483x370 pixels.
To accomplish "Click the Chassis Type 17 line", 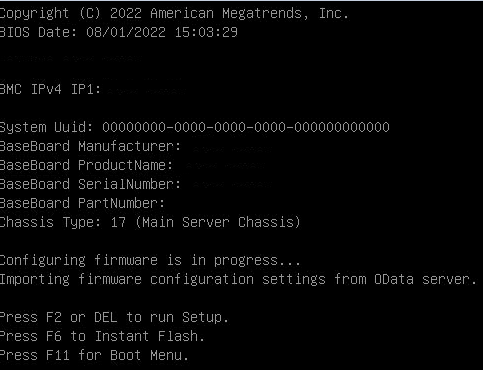I will [150, 223].
